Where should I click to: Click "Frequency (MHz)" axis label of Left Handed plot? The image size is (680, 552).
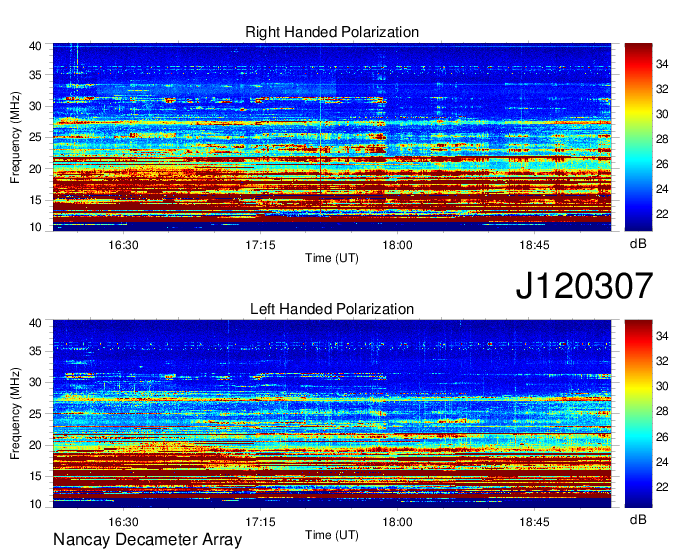[x=15, y=414]
